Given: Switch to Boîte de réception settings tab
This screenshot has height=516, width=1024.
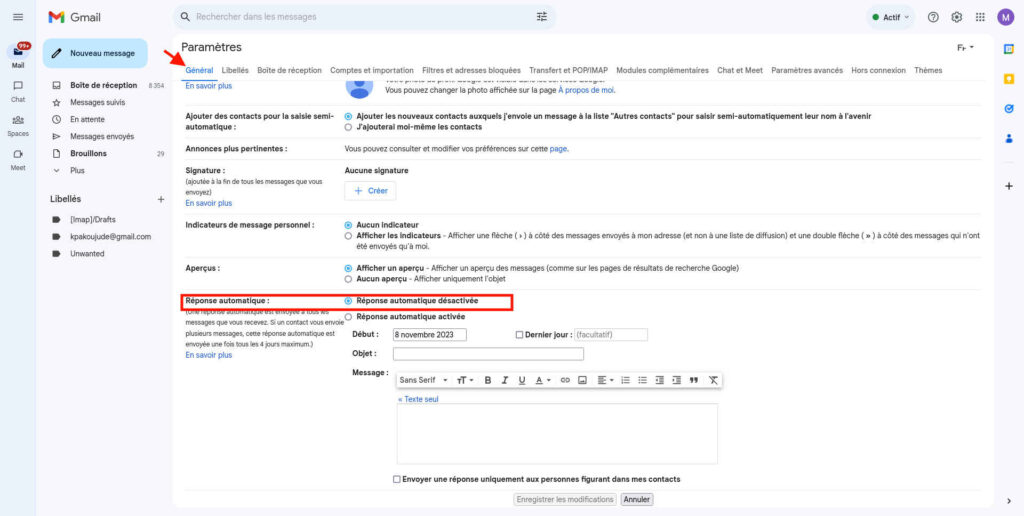Looking at the screenshot, I should pyautogui.click(x=289, y=71).
